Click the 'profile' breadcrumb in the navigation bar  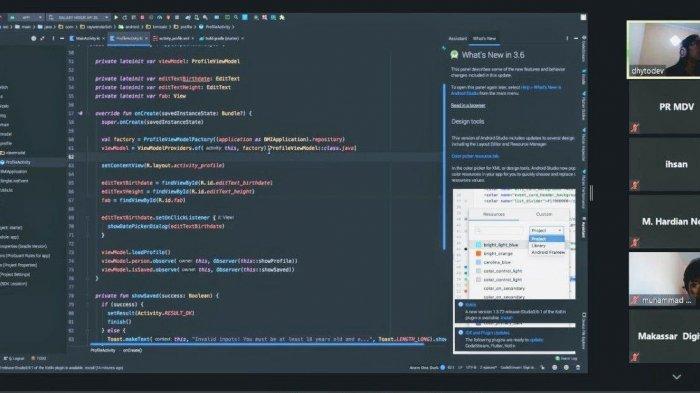pos(183,27)
